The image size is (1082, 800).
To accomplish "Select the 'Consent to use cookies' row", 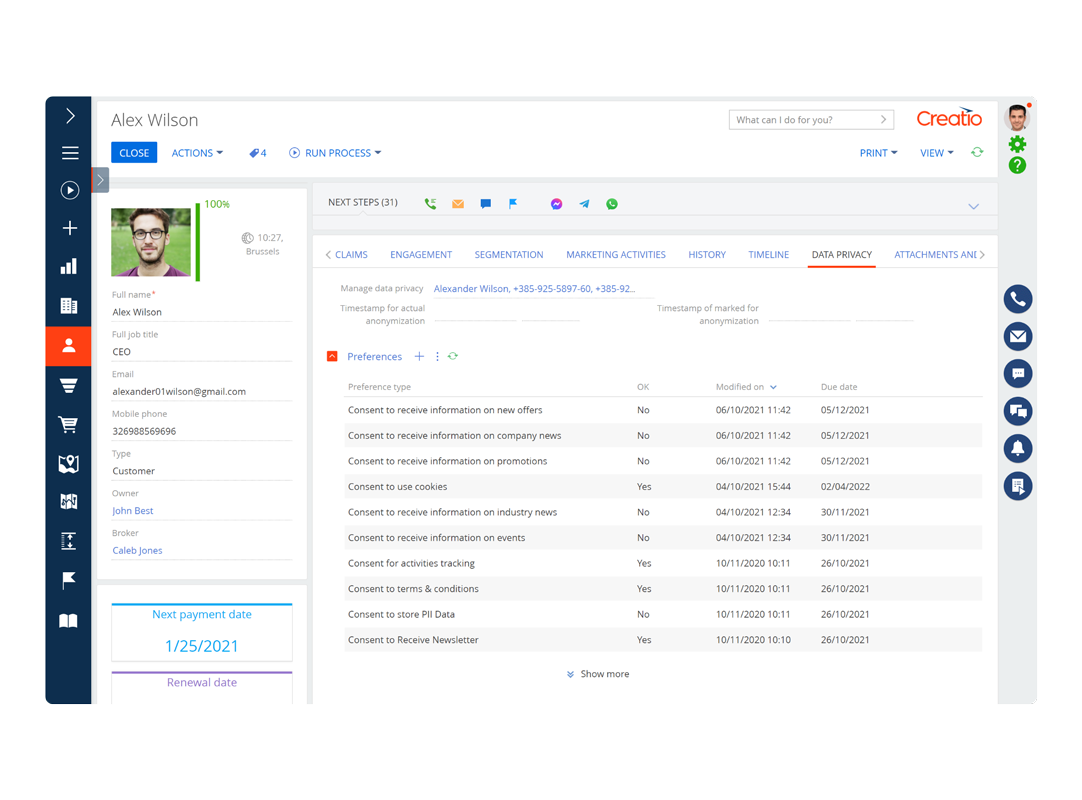I will (x=663, y=487).
